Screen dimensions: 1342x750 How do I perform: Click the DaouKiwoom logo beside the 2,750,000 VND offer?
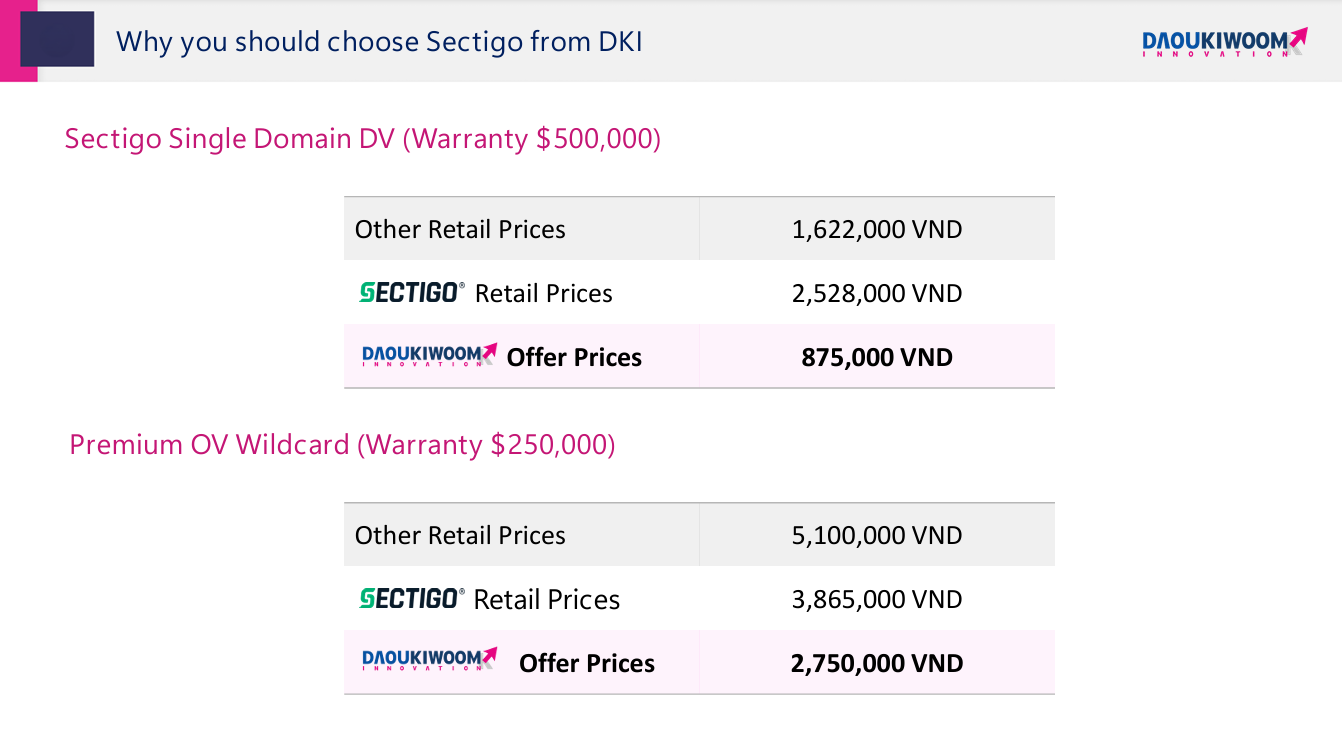point(429,660)
